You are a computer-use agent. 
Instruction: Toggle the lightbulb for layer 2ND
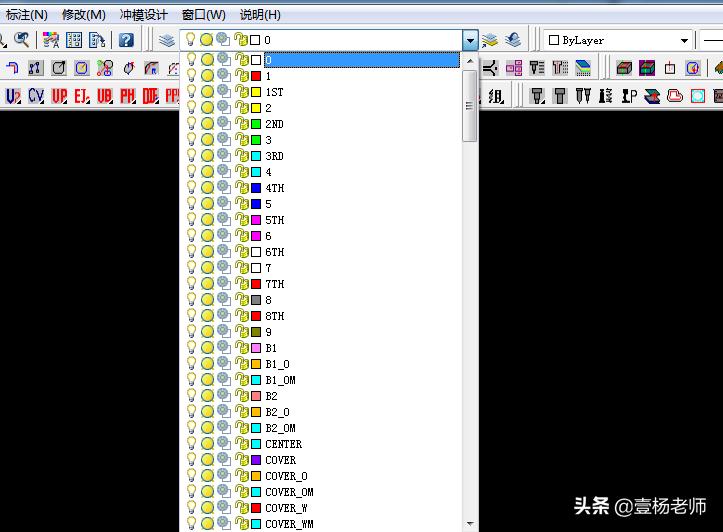coord(191,123)
